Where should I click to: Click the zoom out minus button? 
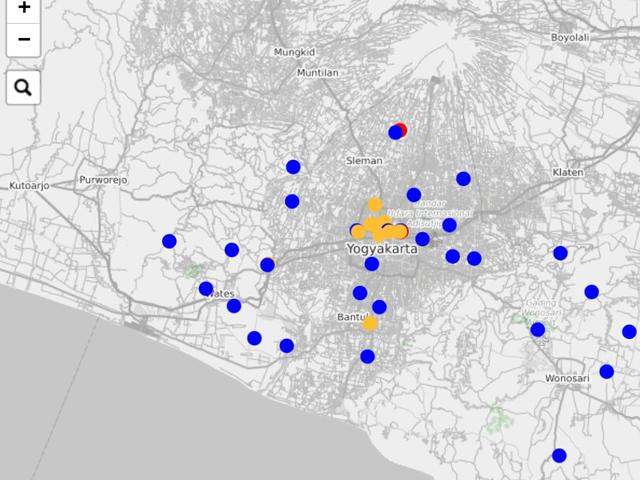[24, 40]
